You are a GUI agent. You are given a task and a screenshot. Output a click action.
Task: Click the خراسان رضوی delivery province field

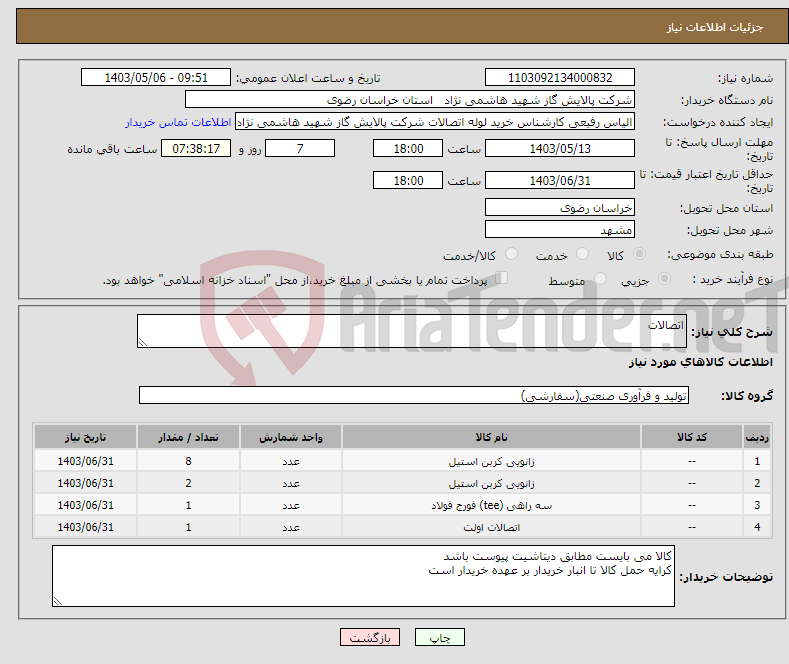[x=560, y=207]
